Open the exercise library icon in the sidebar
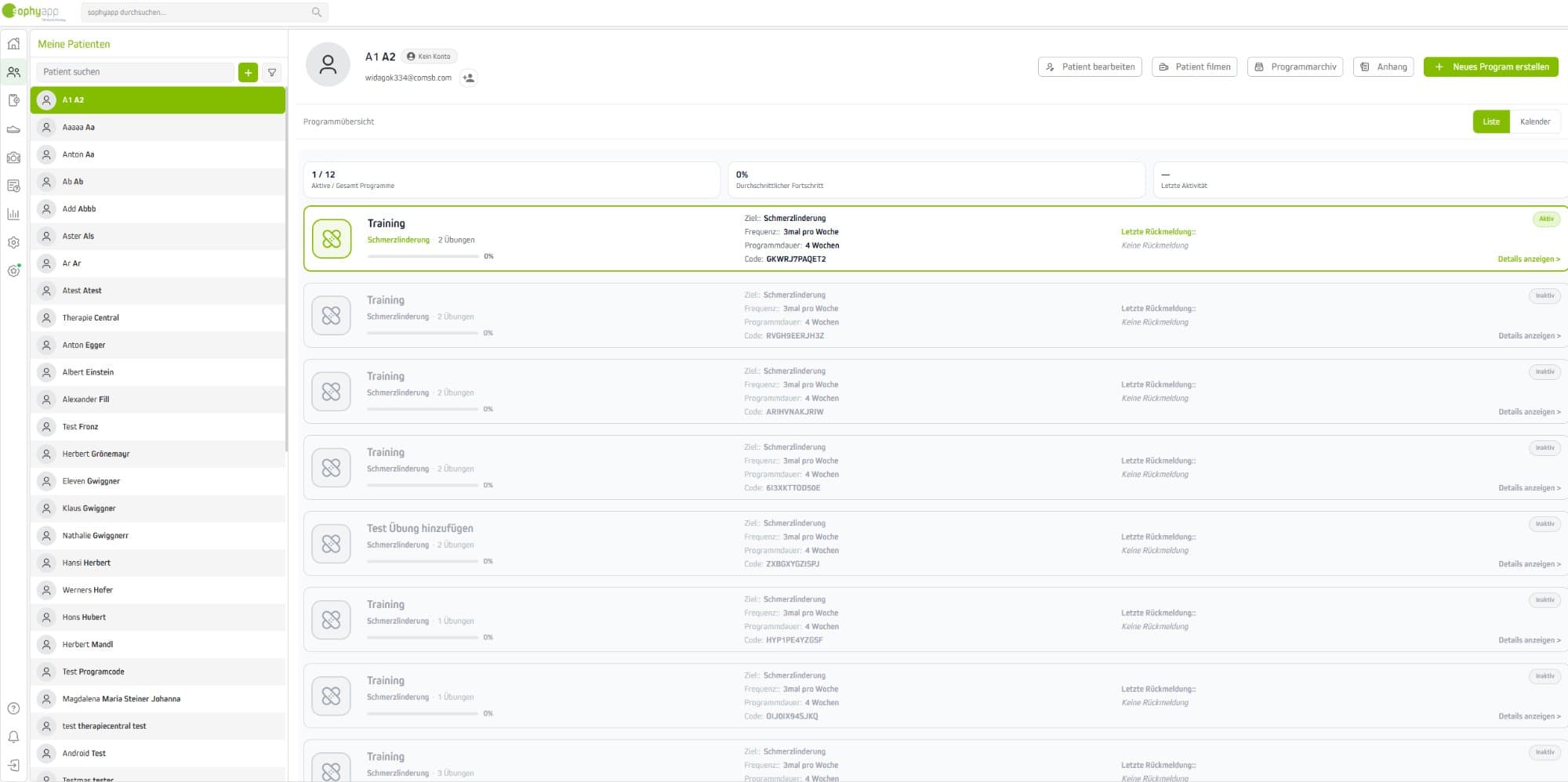This screenshot has height=782, width=1568. [13, 129]
